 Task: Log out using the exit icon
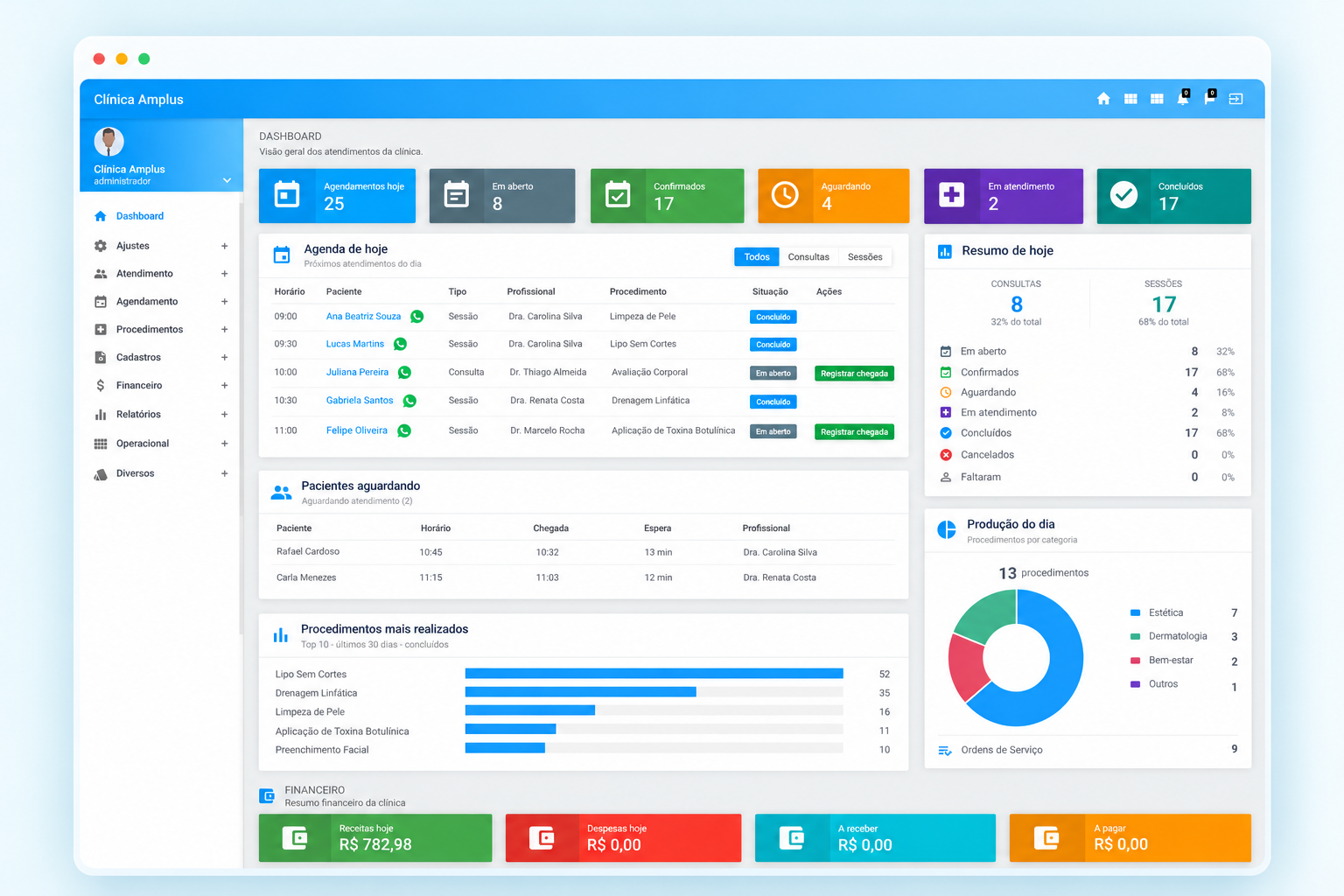click(x=1235, y=99)
